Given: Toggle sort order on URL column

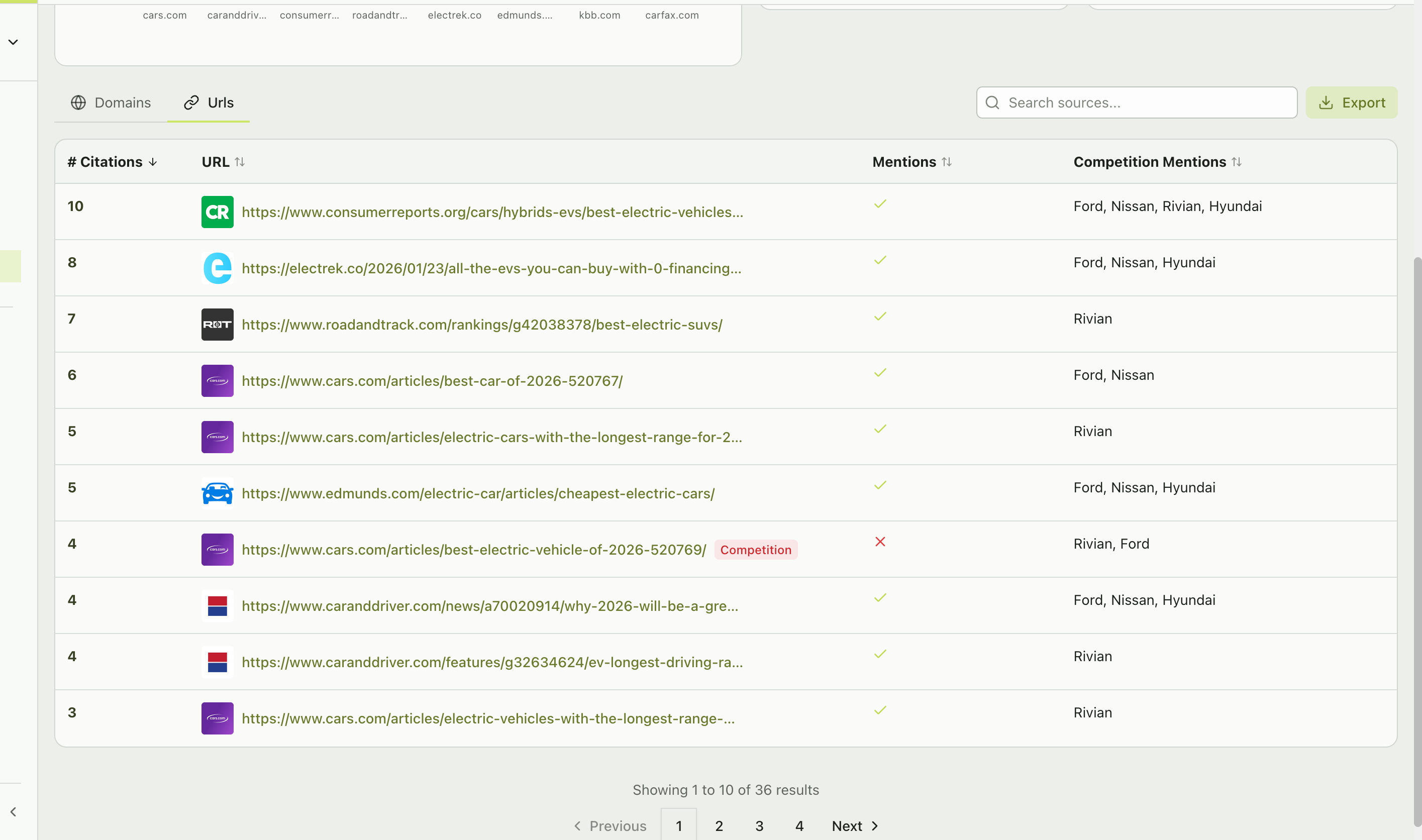Looking at the screenshot, I should tap(241, 161).
